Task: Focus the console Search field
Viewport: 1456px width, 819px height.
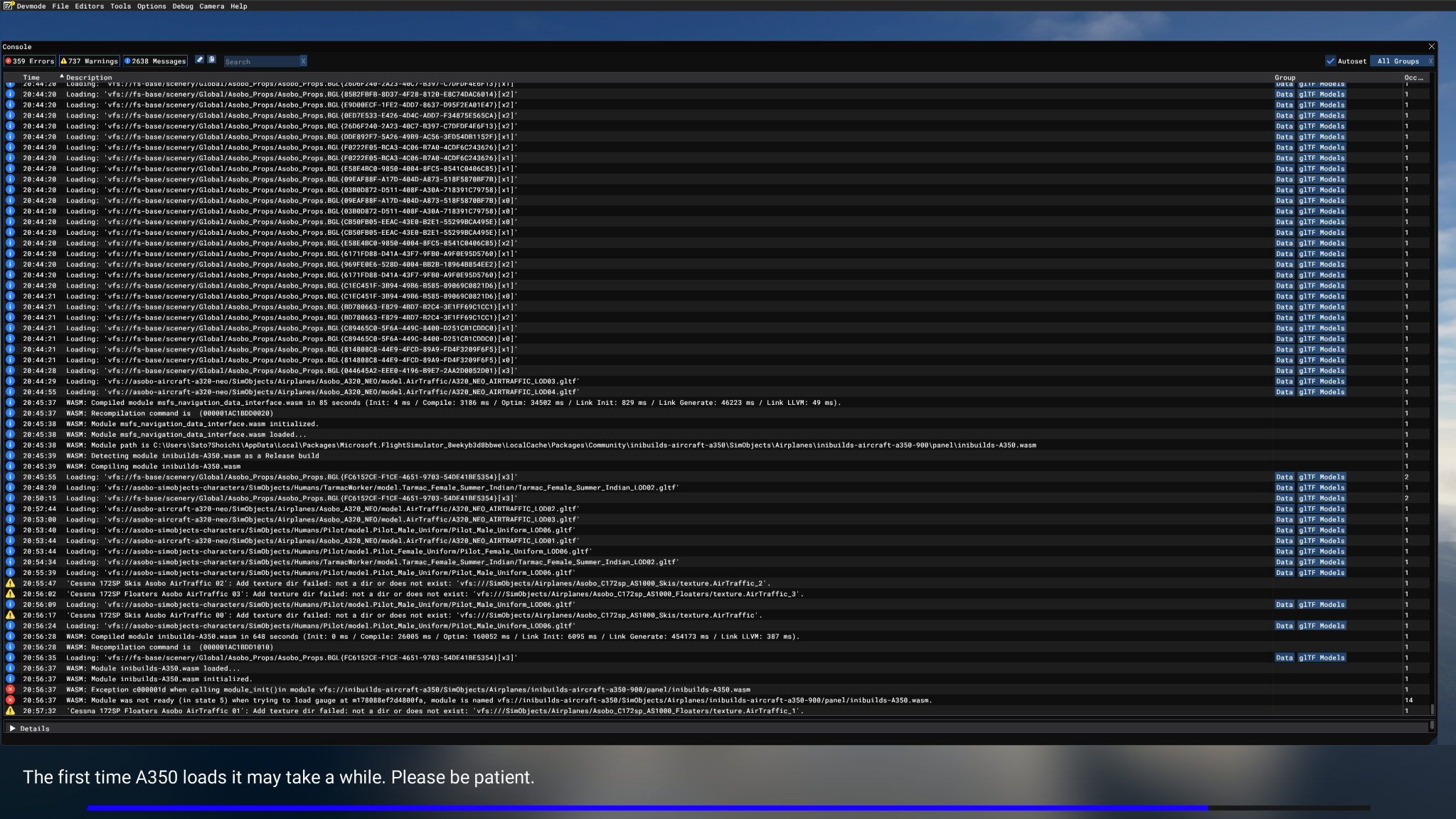Action: 261,61
